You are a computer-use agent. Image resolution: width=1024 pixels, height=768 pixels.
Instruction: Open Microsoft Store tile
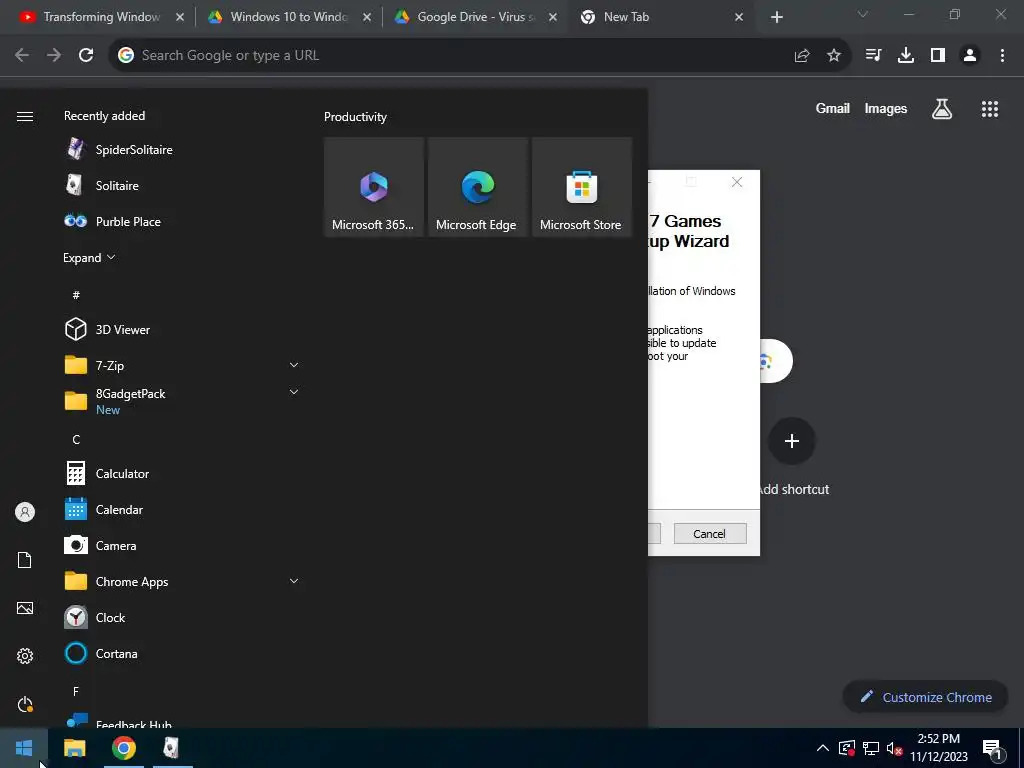pos(582,187)
